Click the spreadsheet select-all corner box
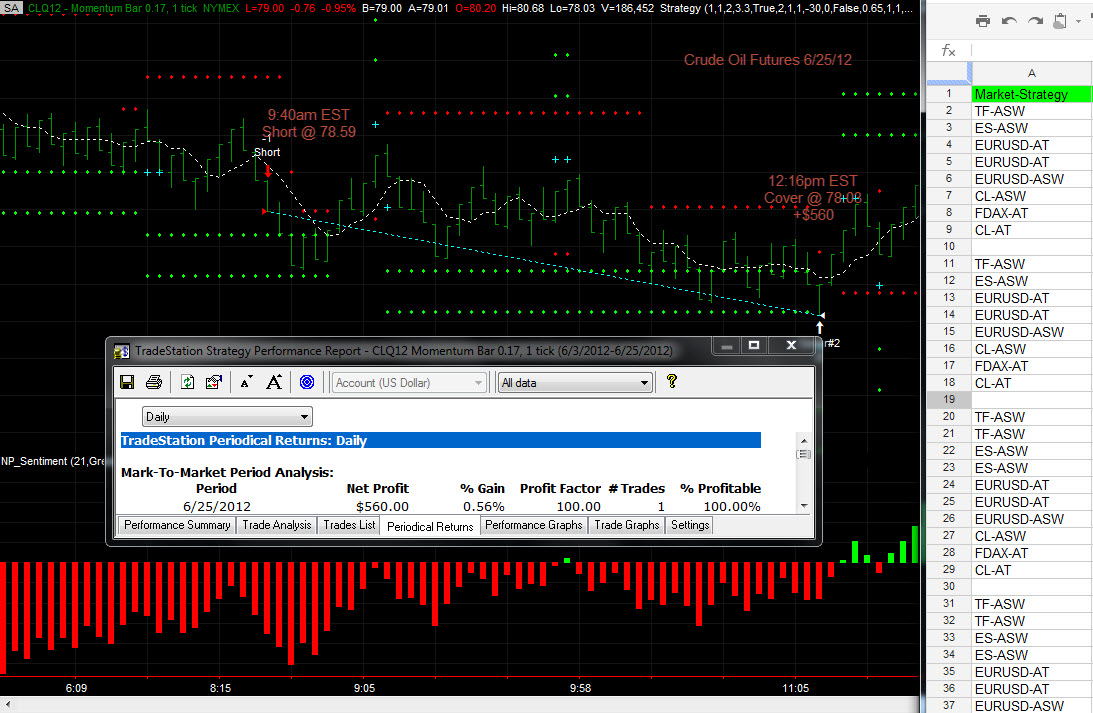 point(949,73)
